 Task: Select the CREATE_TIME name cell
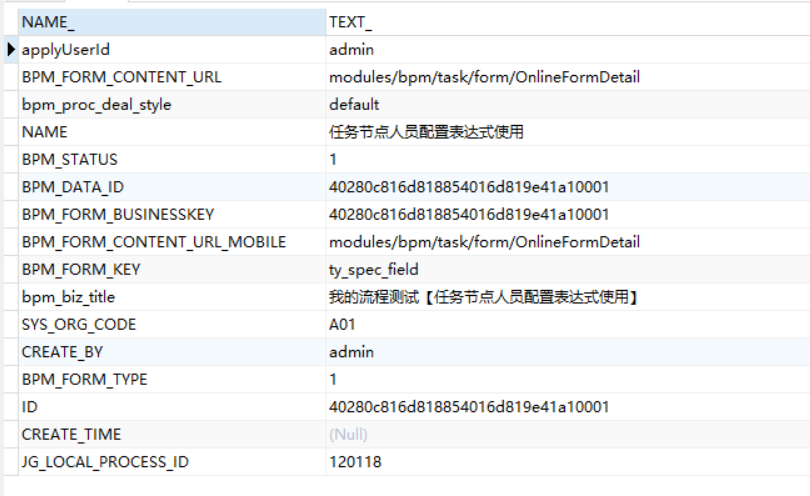click(x=172, y=434)
